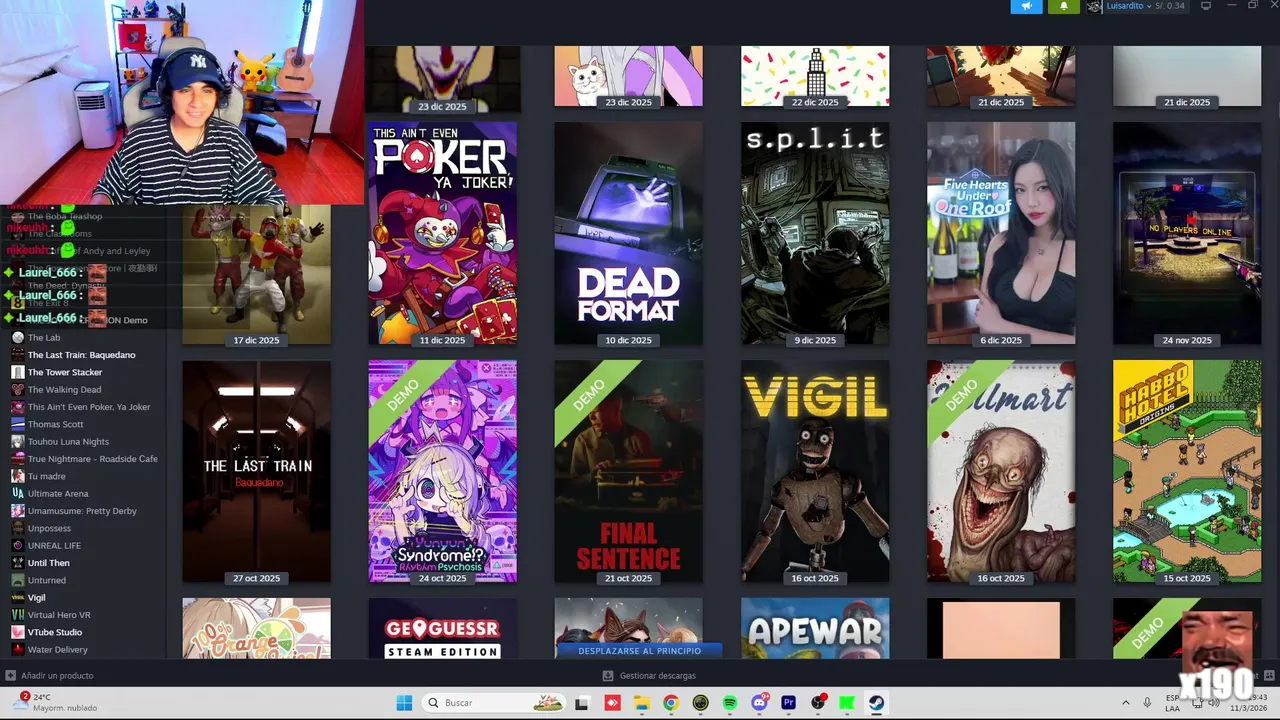
Task: Open the Apewar game cover
Action: click(x=815, y=629)
